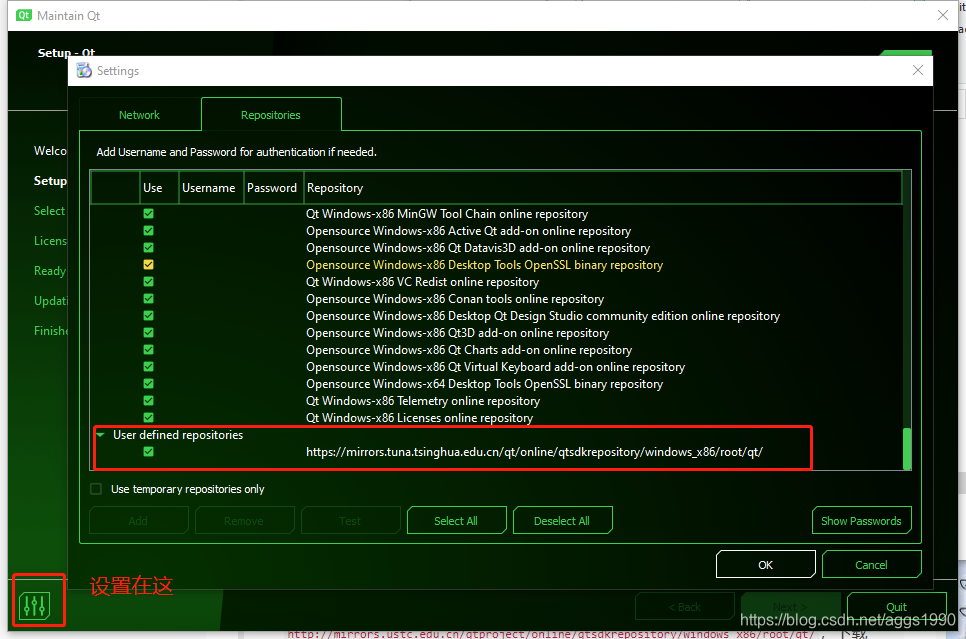This screenshot has height=639, width=966.
Task: Toggle Qt Datavis3D add-on repository checkbox
Action: 148,248
